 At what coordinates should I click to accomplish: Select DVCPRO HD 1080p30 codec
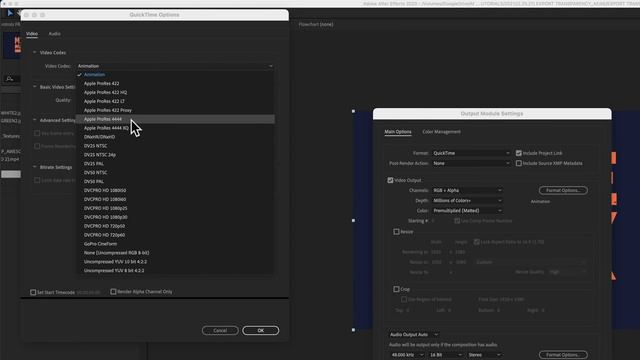tap(175, 217)
